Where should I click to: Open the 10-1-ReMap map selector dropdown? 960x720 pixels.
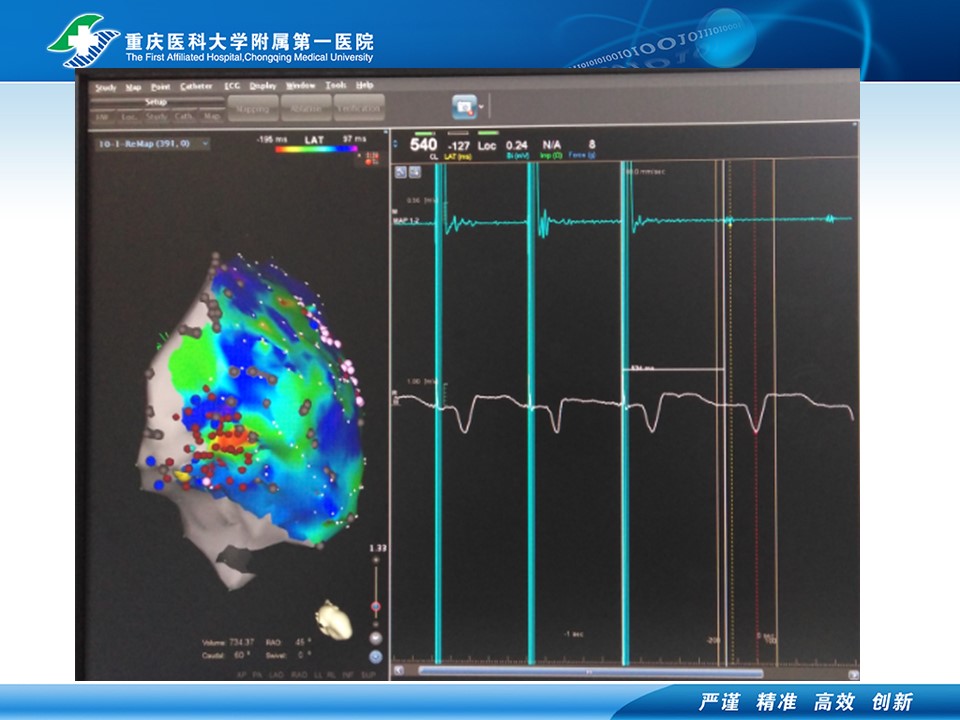tap(153, 144)
